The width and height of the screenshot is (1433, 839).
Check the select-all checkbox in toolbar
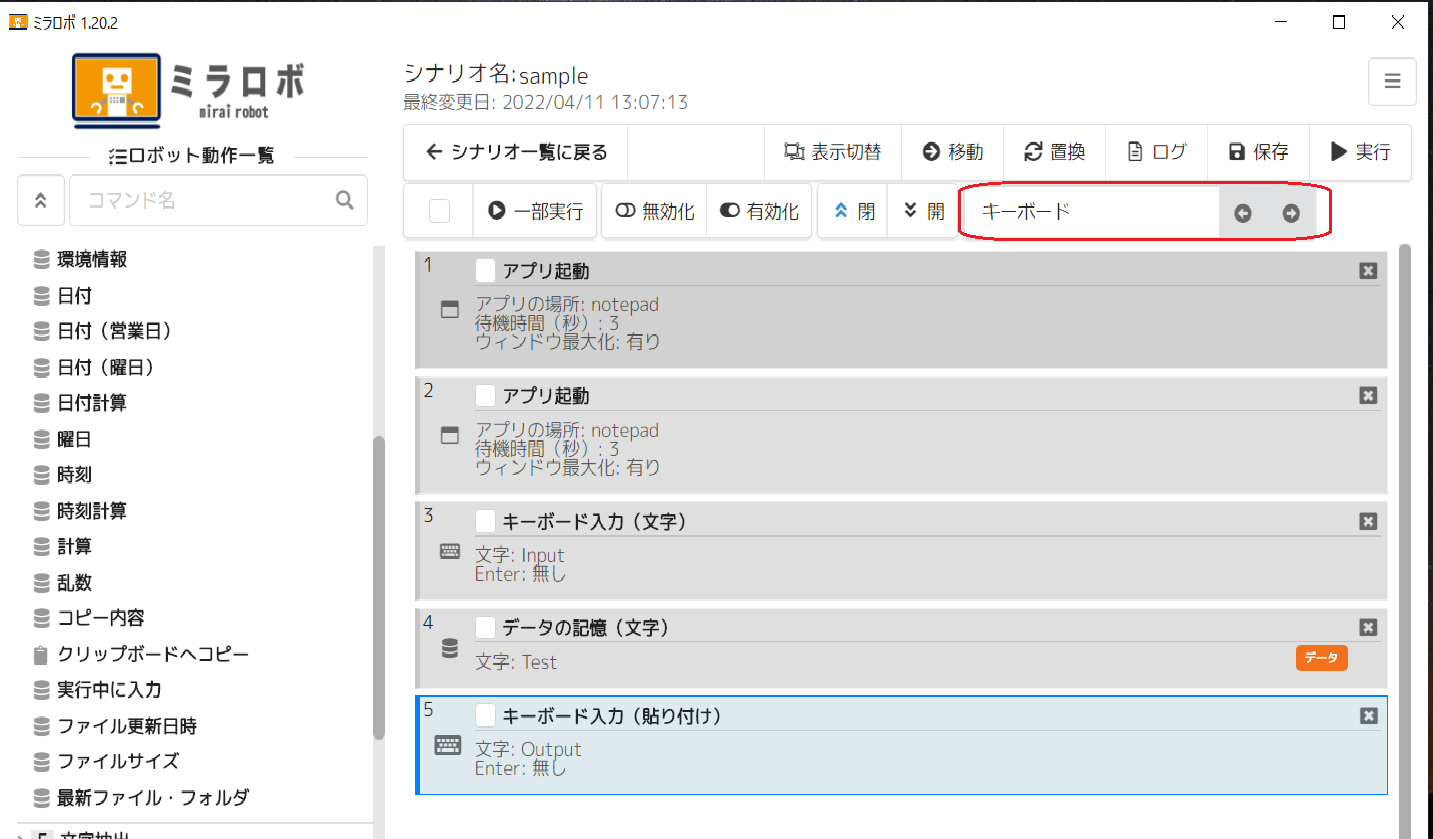point(439,211)
